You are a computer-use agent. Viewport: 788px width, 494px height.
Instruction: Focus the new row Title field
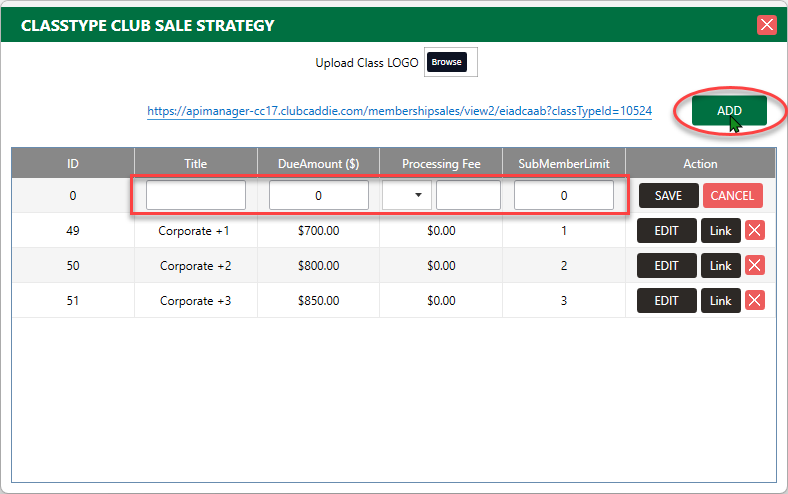(x=196, y=195)
